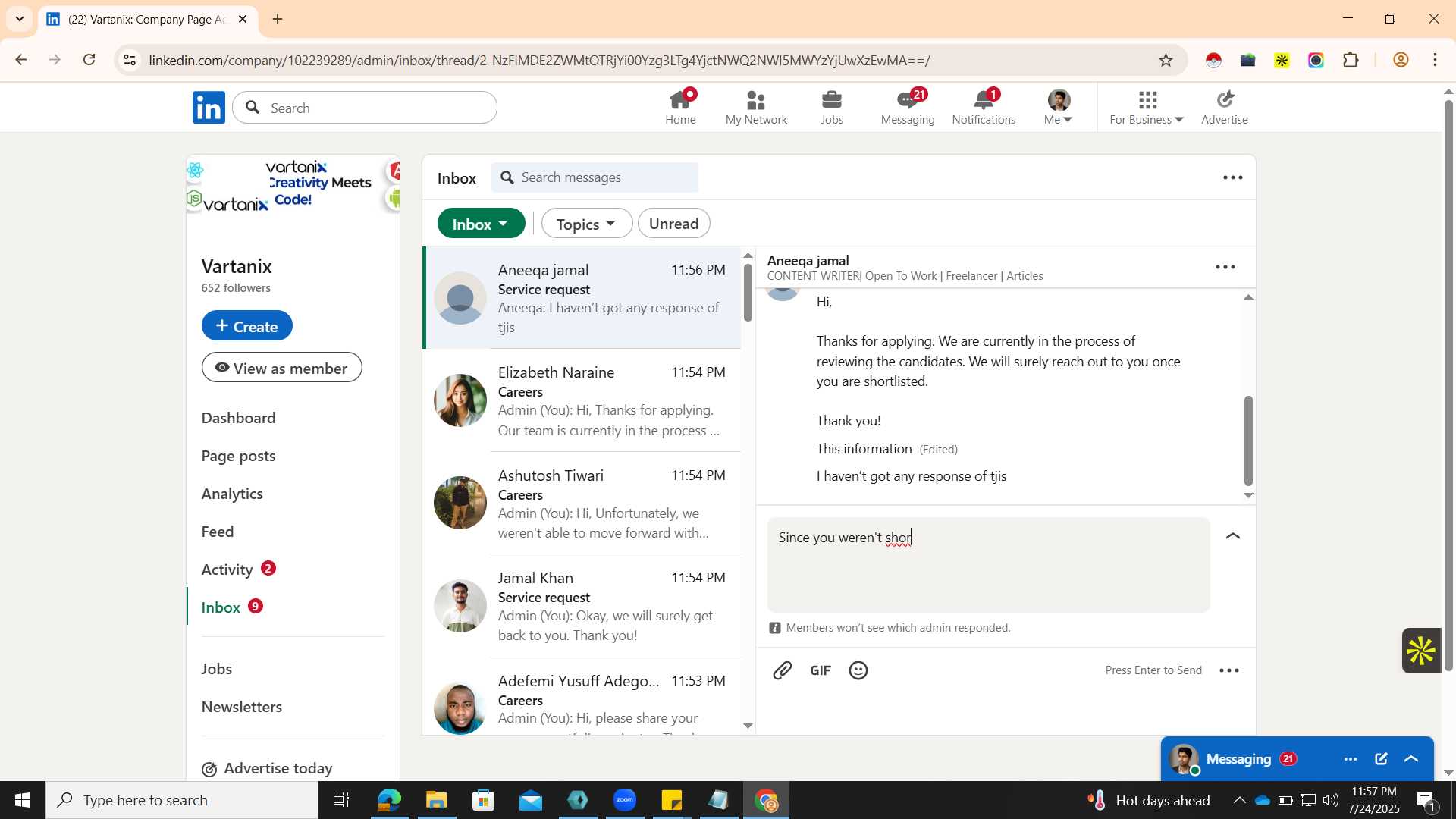Viewport: 1456px width, 819px height.
Task: Open Notifications bell icon
Action: [x=984, y=107]
